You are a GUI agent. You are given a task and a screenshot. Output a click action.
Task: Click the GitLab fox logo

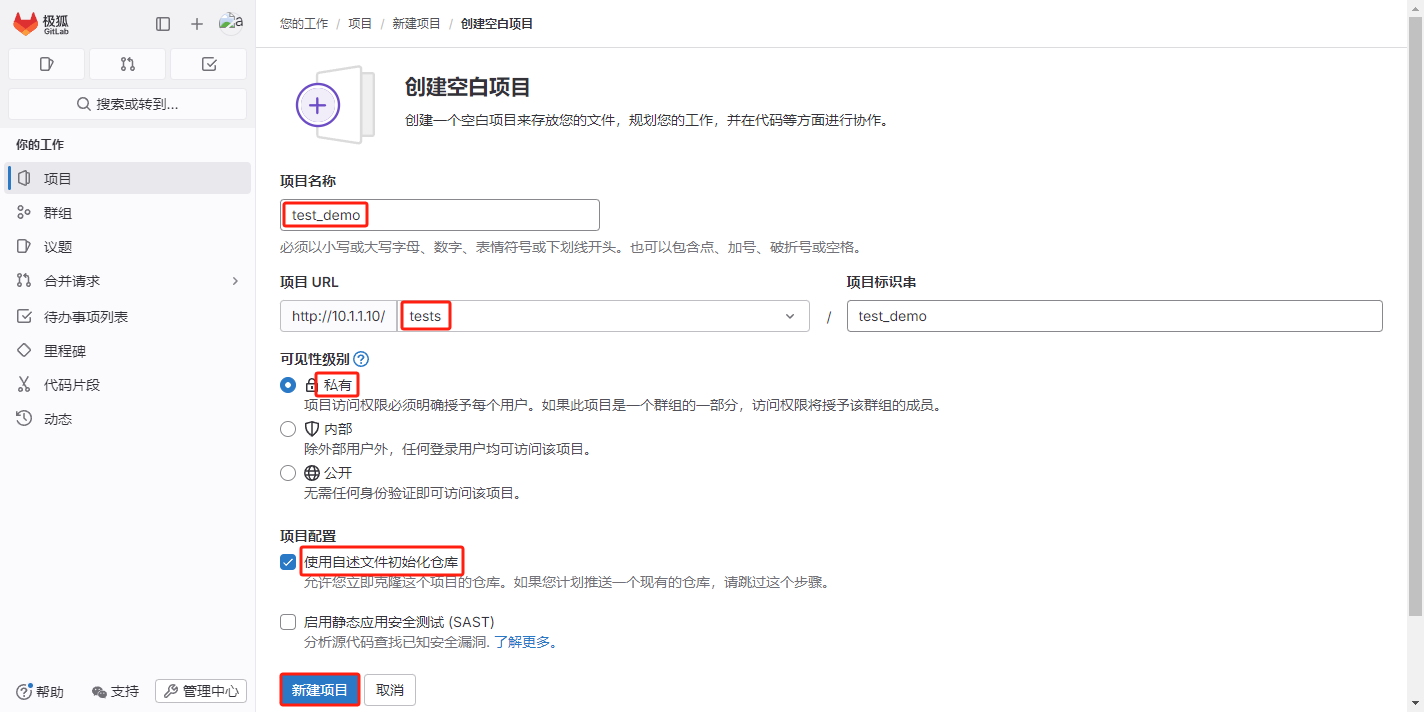26,24
